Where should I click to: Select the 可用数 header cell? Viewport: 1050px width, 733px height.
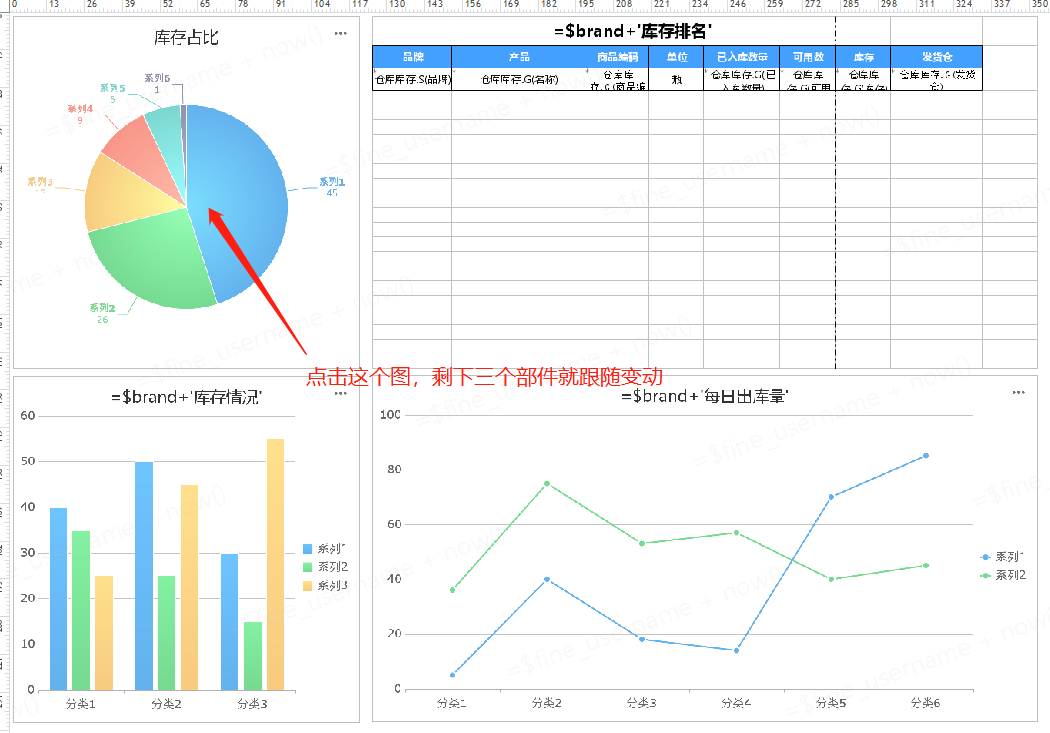tap(808, 57)
